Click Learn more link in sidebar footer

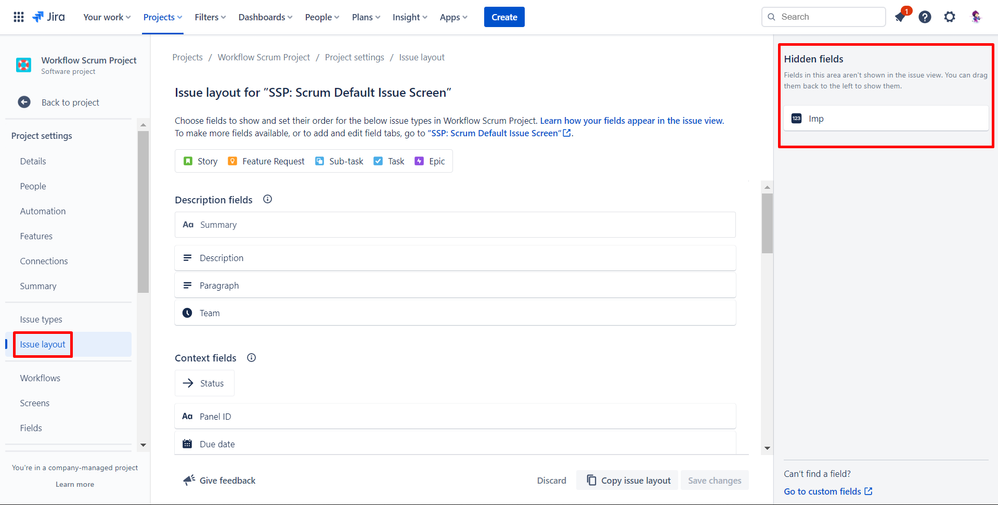pyautogui.click(x=74, y=484)
